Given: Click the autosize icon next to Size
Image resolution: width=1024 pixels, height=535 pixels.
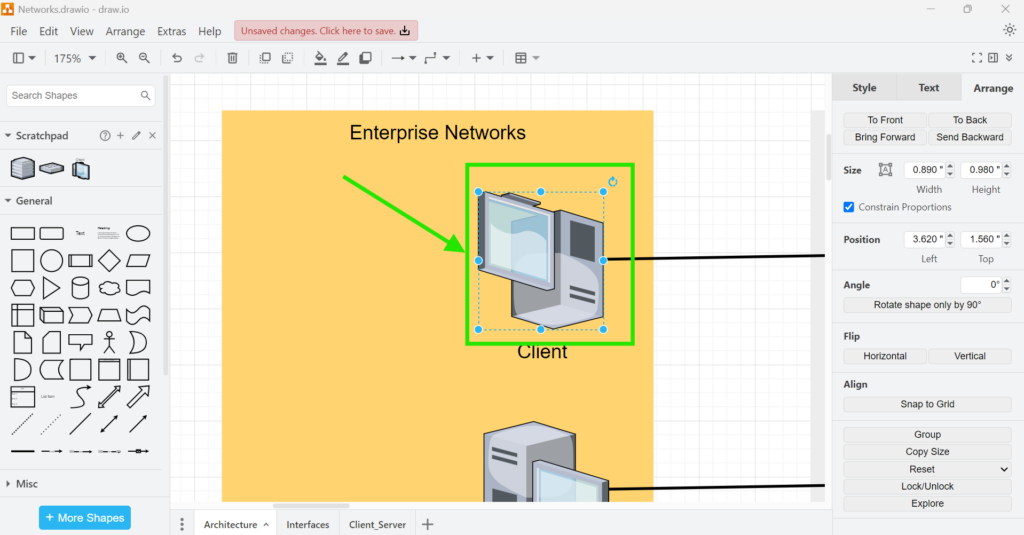Looking at the screenshot, I should point(885,170).
